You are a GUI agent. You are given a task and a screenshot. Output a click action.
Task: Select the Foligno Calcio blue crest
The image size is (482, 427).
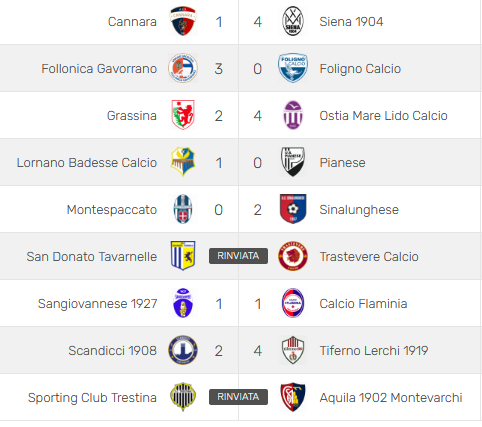(x=293, y=68)
